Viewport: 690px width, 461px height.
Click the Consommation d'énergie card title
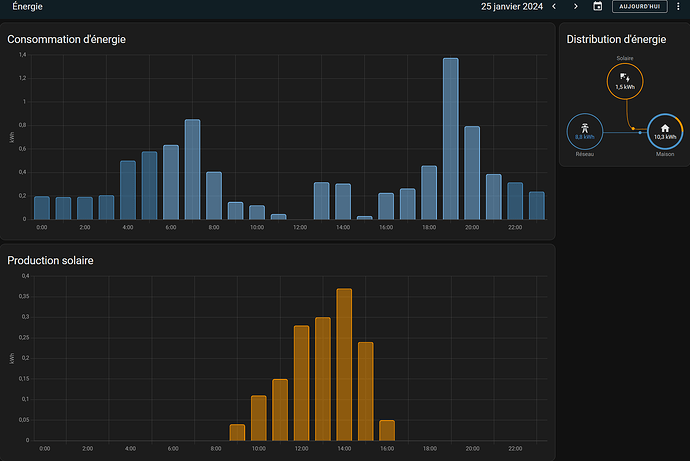tap(66, 39)
